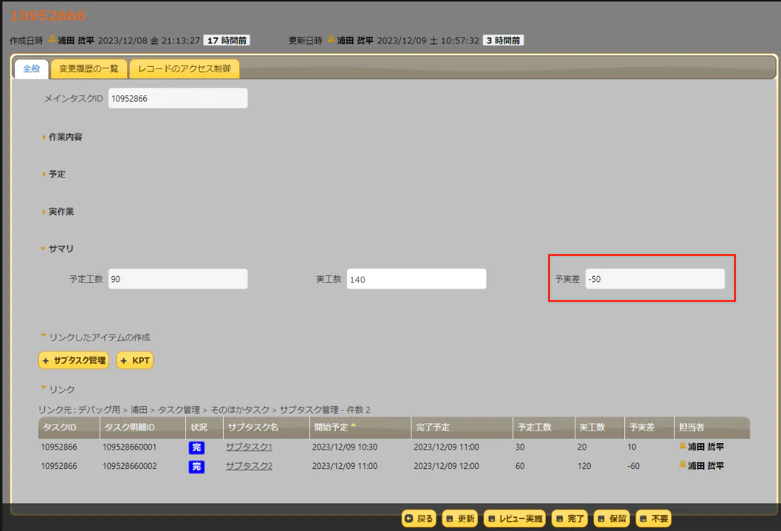Click the レビュー実施 button
Viewport: 781px width, 531px height.
pos(515,519)
